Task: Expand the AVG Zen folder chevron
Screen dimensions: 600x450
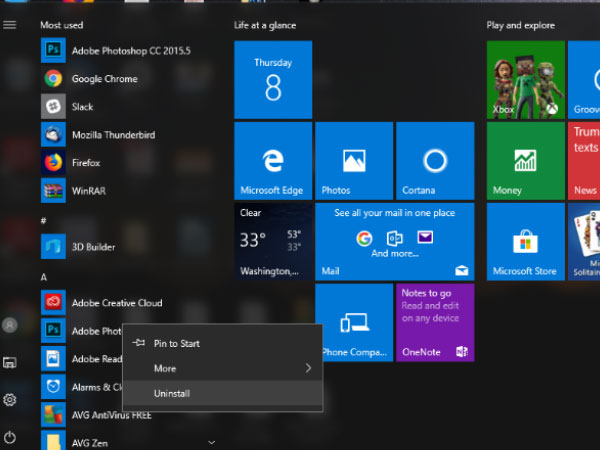Action: coord(211,440)
